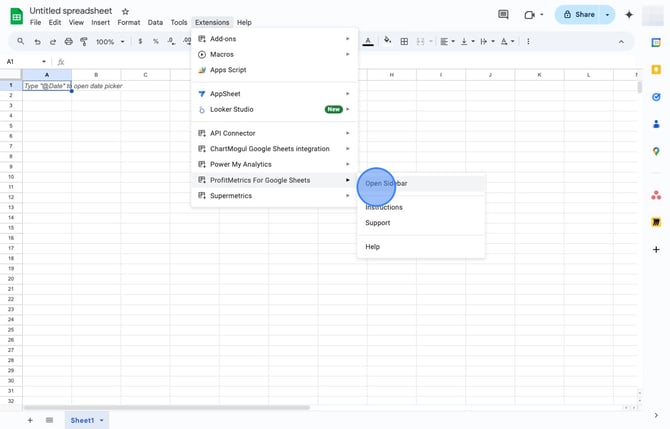Open Apps Script
Viewport: 670px width, 429px height.
[274, 70]
